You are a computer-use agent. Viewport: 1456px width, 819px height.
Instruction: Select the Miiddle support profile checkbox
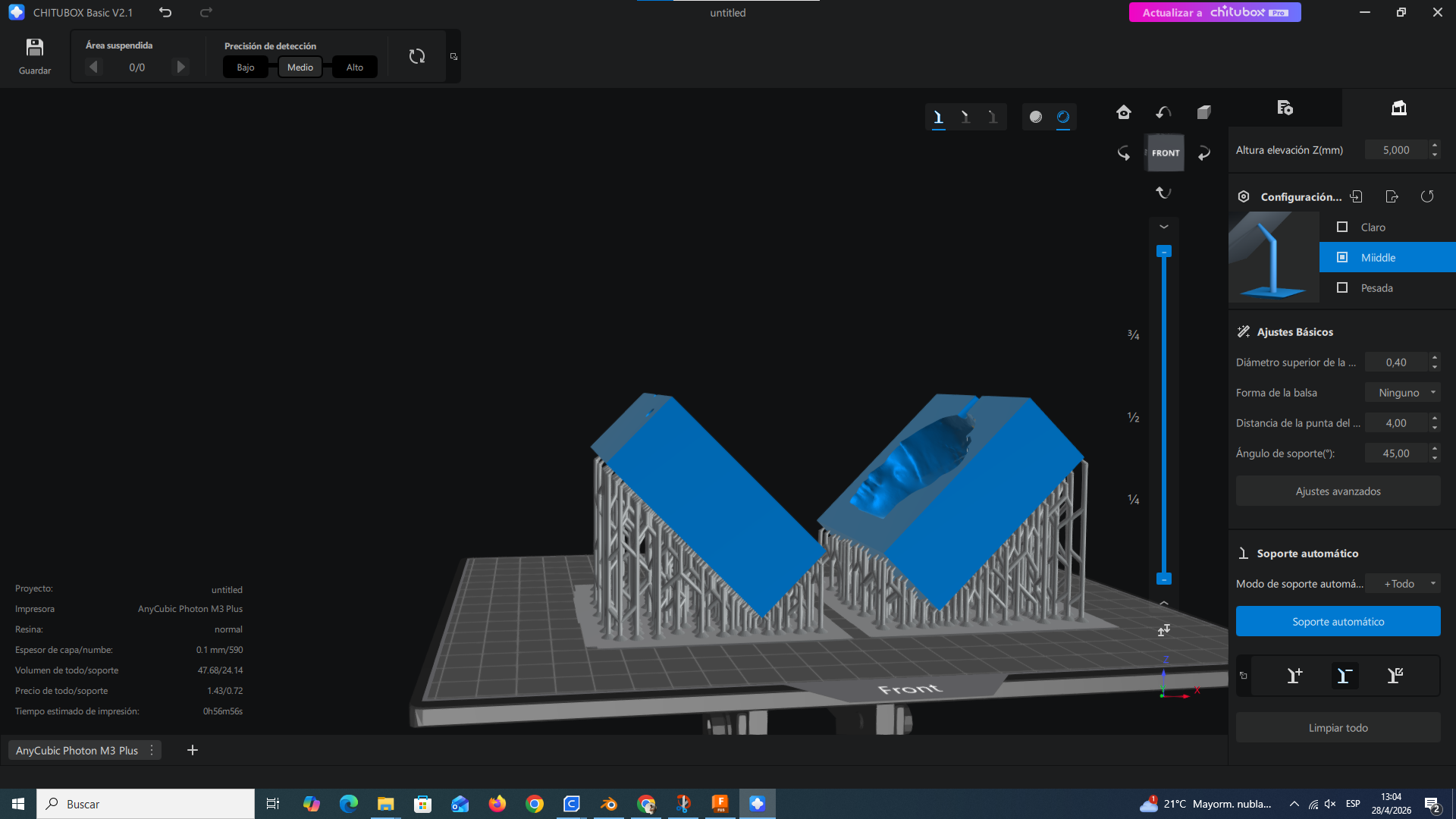click(x=1342, y=257)
